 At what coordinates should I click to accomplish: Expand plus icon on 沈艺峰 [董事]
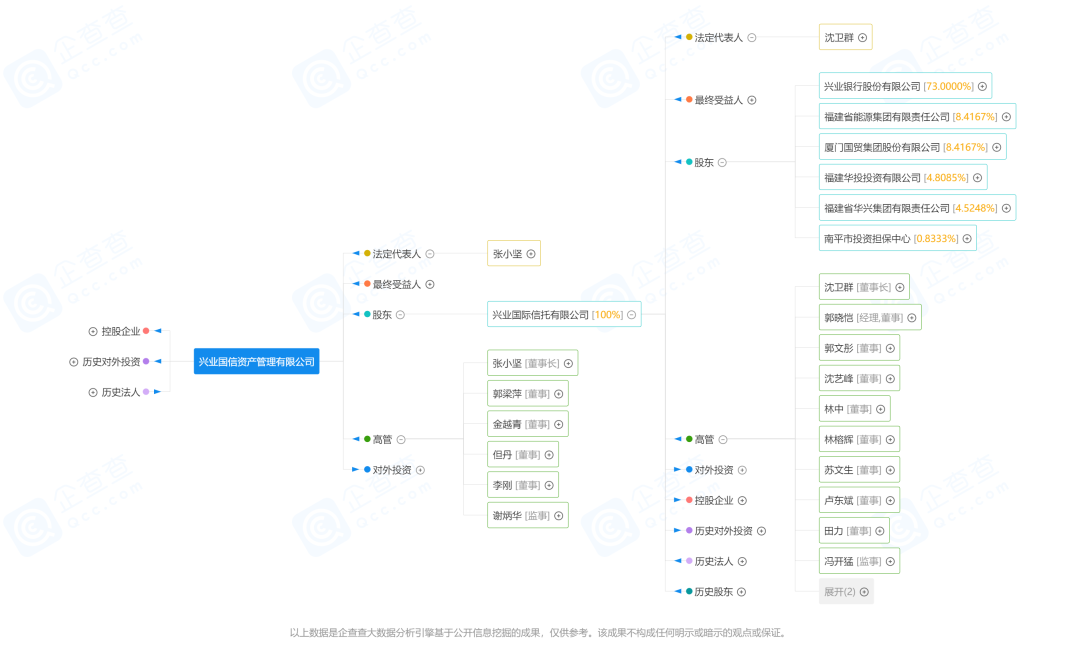click(891, 379)
